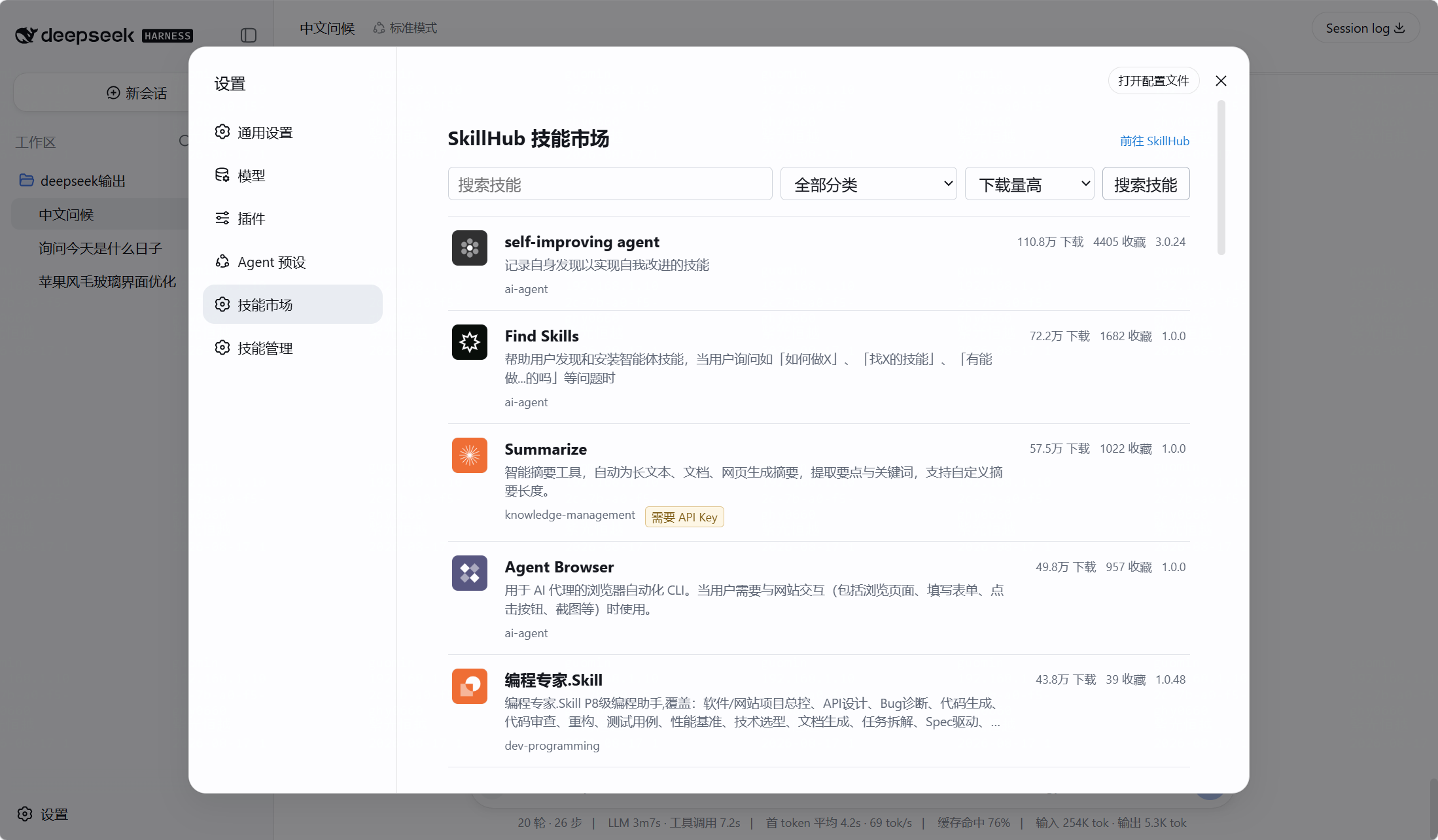Open the 通用设置 settings section
This screenshot has width=1438, height=840.
pos(292,132)
